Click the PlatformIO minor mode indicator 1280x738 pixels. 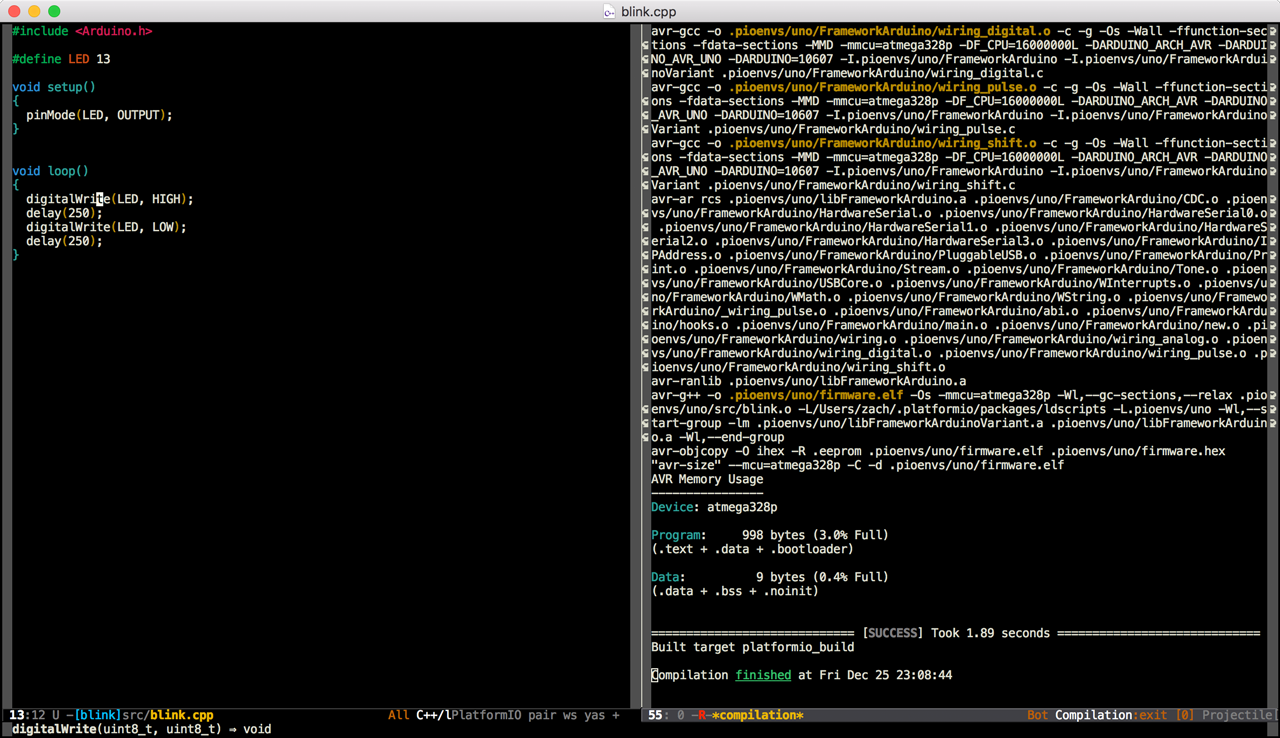489,715
